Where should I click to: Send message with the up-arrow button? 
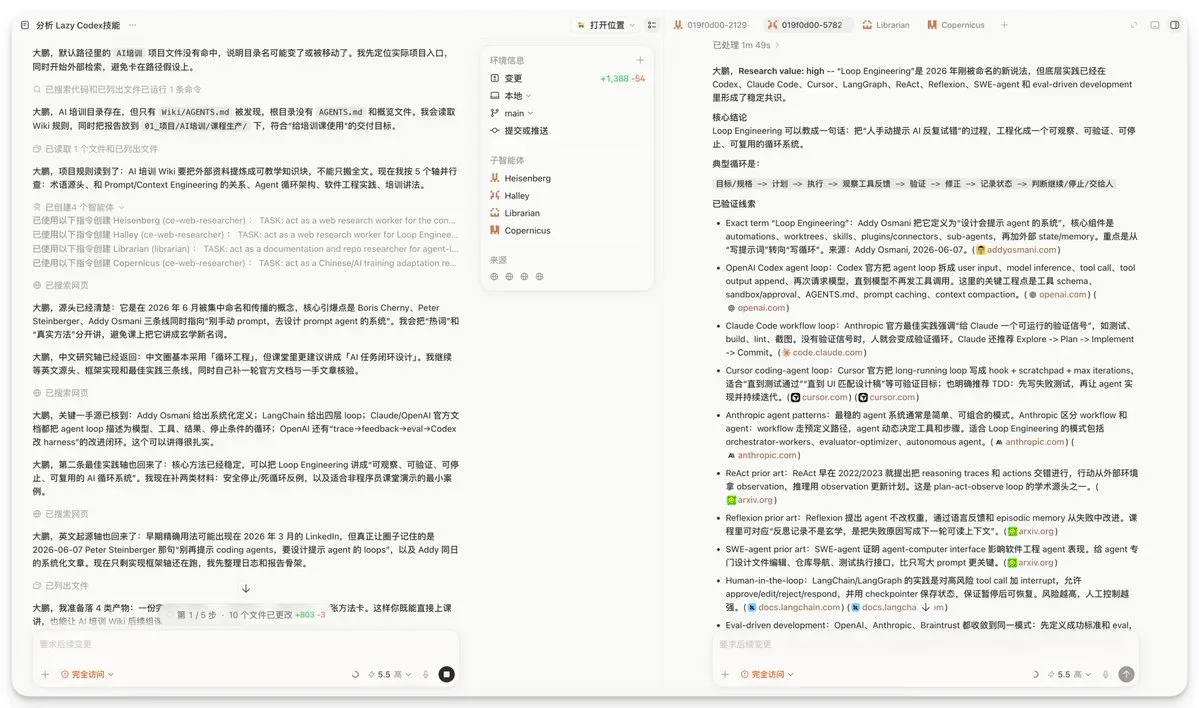pos(1126,674)
